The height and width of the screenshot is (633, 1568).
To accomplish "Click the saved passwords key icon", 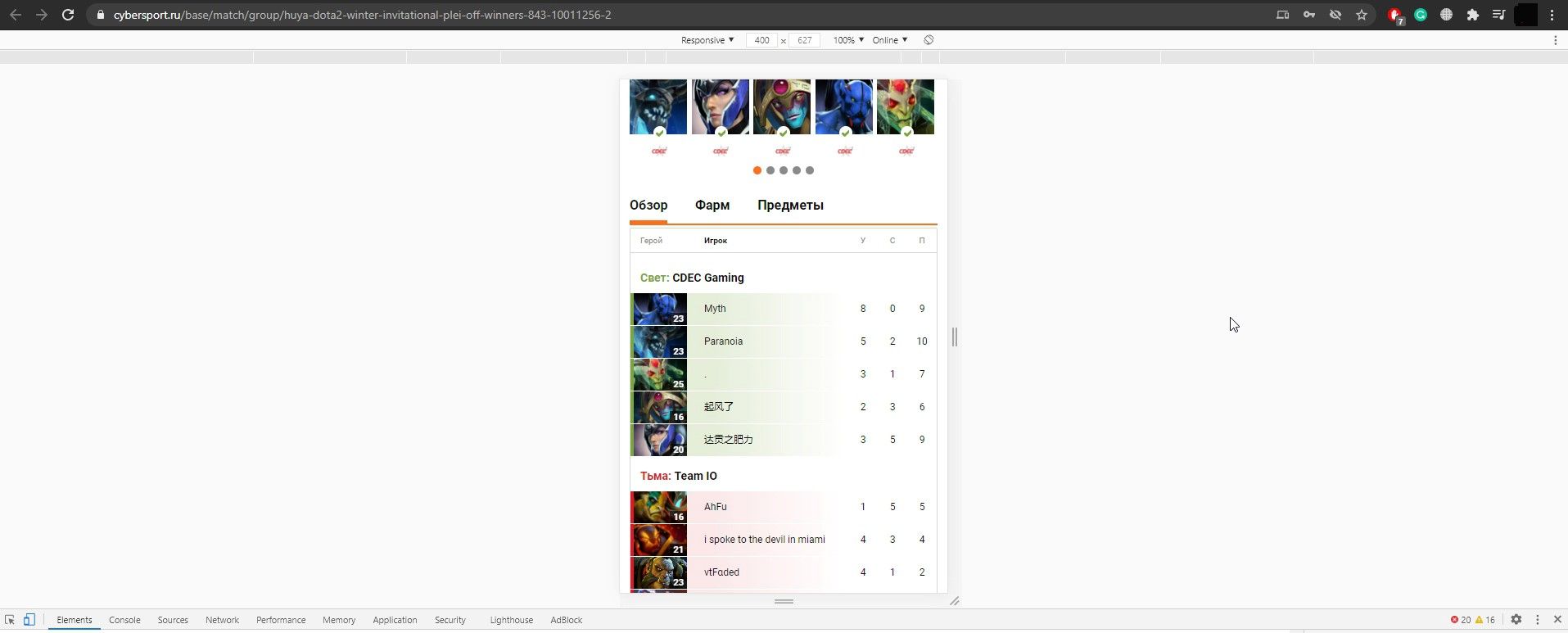I will coord(1309,15).
